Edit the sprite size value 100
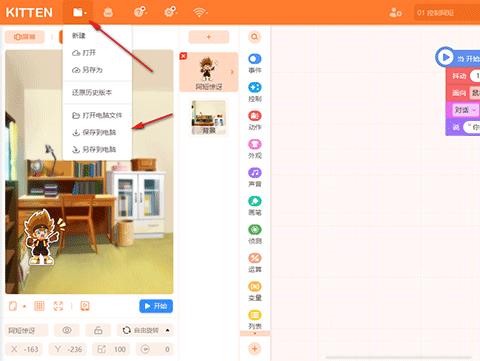This screenshot has width=480, height=361. [111, 349]
